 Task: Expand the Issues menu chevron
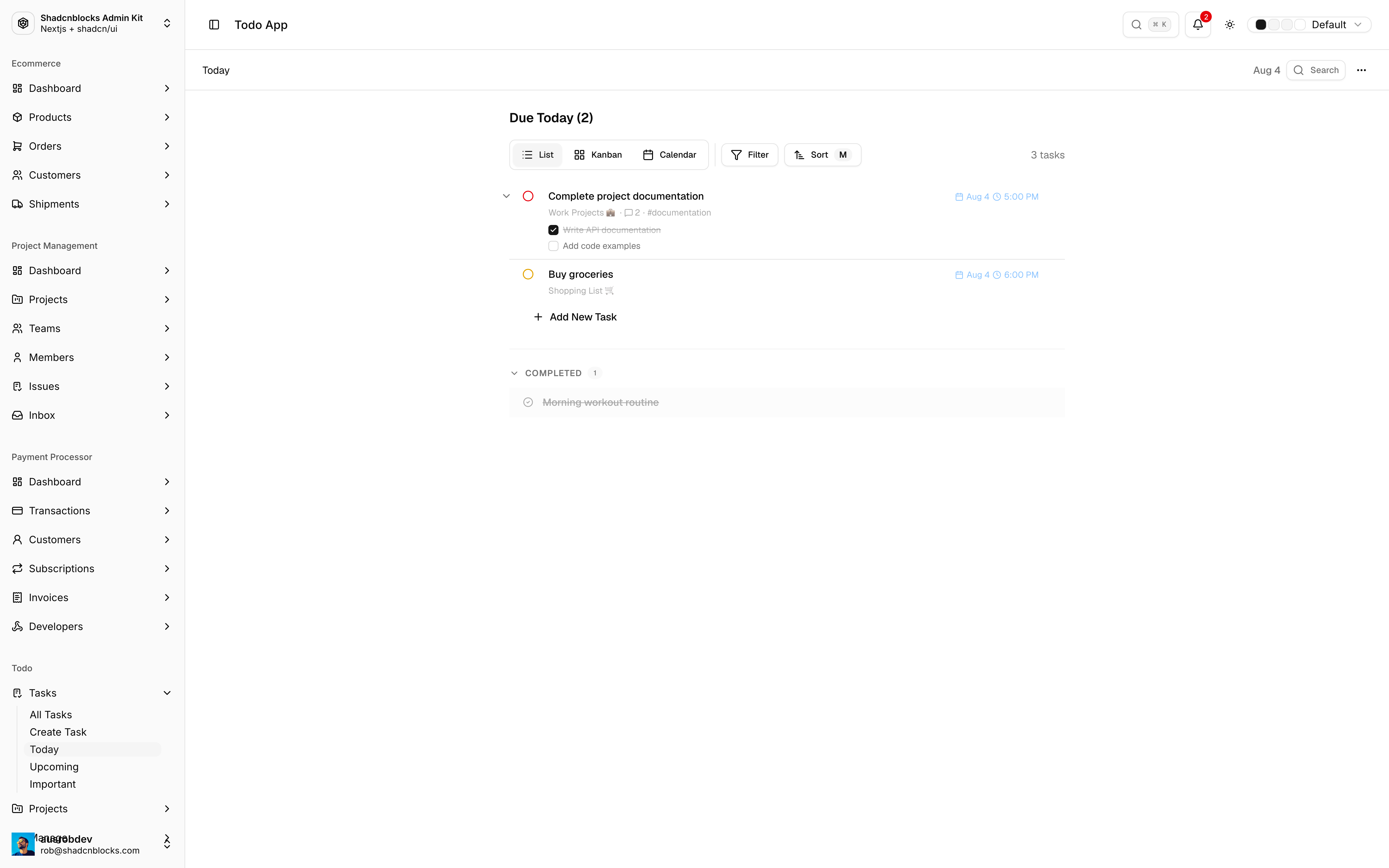(167, 386)
